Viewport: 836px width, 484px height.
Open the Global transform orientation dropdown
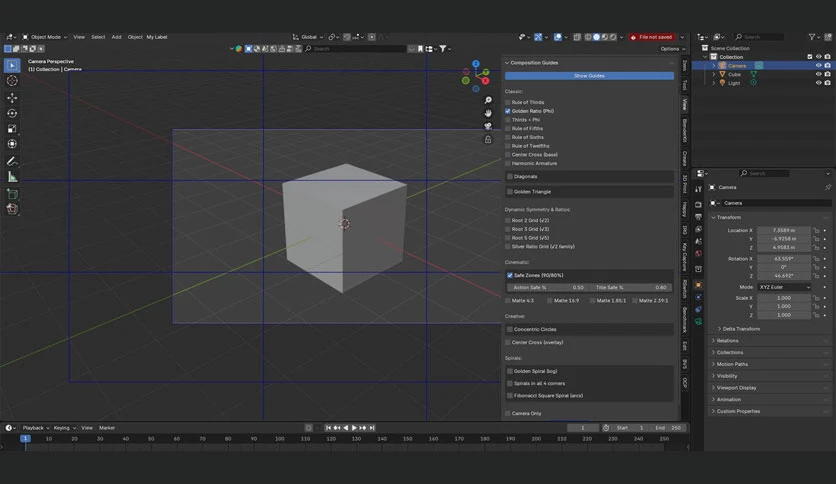308,37
